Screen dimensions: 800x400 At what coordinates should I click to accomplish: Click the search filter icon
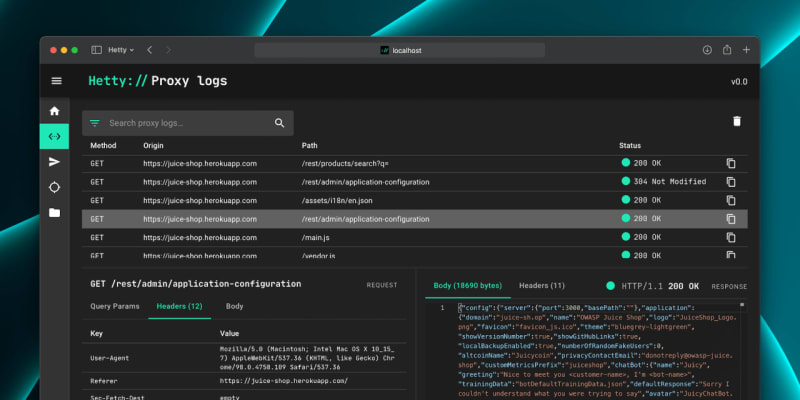[x=95, y=123]
